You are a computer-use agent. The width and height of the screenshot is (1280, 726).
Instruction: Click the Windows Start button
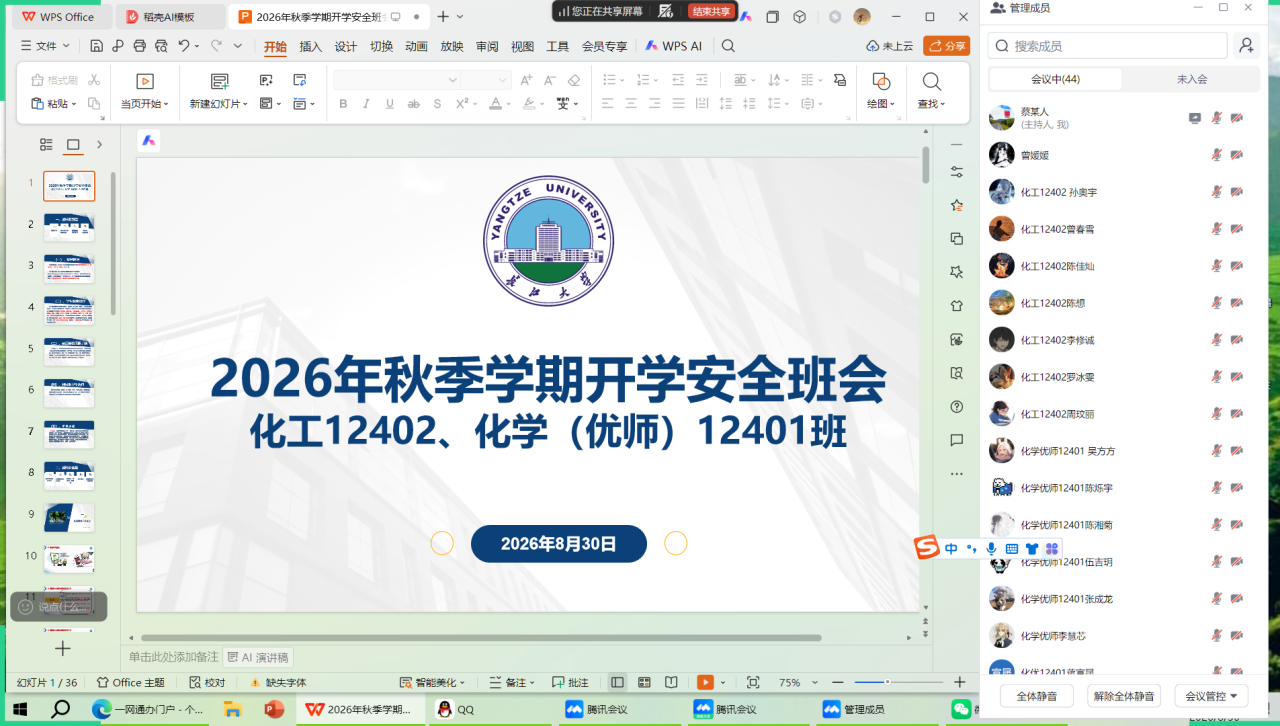pyautogui.click(x=21, y=709)
